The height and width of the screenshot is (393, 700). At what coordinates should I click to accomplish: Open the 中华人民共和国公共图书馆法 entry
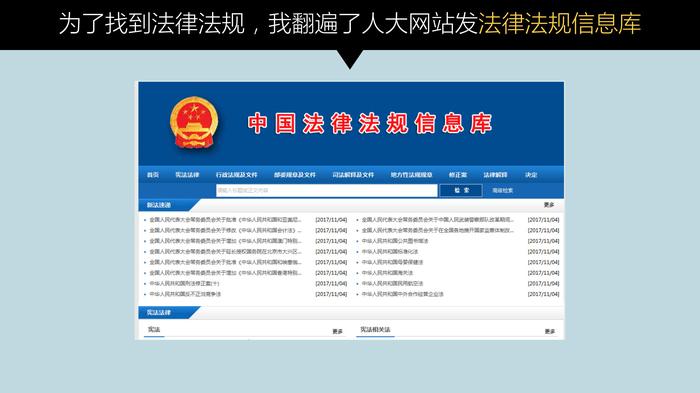click(x=395, y=241)
